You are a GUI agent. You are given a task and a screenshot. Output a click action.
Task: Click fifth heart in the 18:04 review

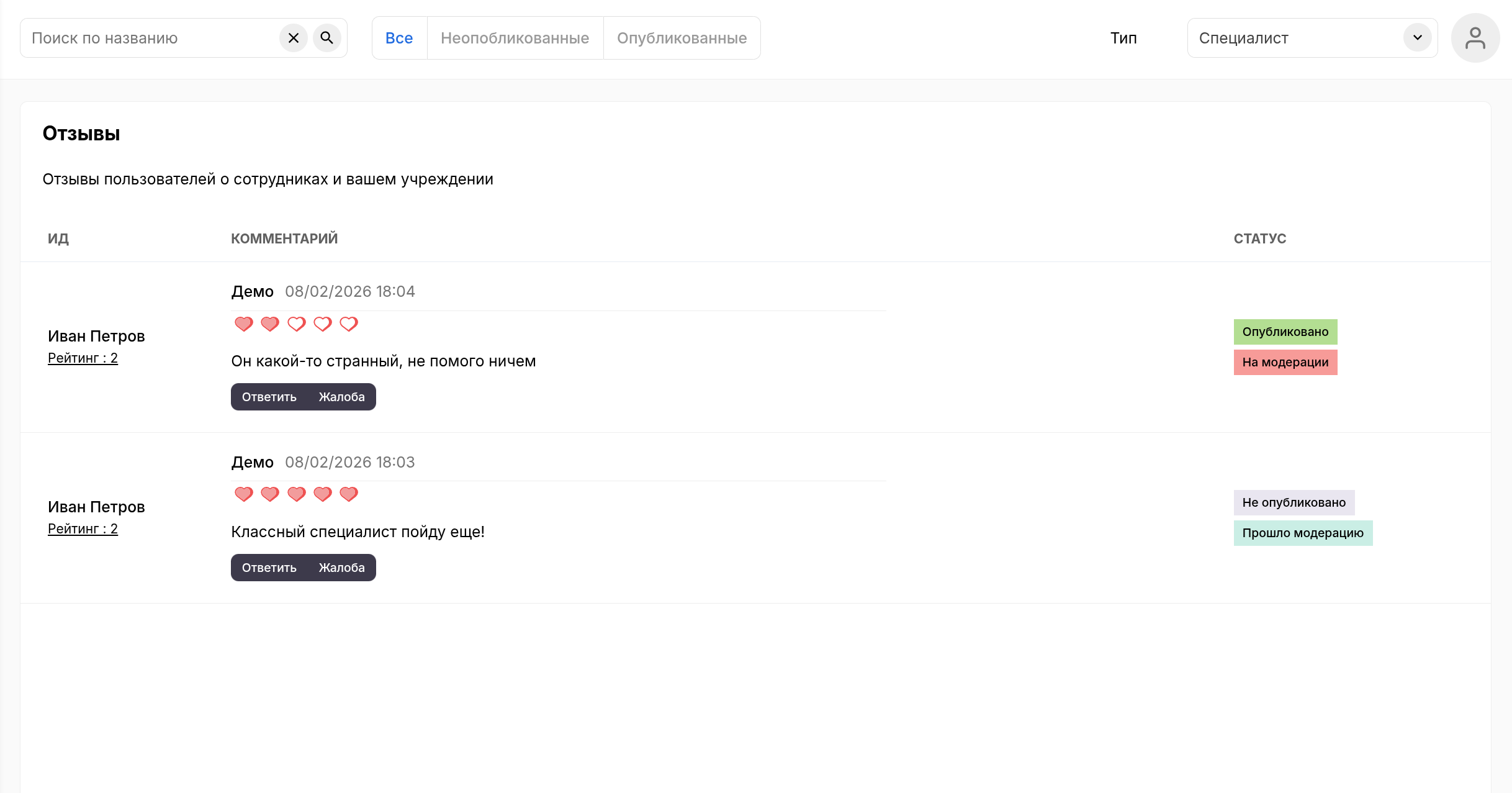click(349, 324)
